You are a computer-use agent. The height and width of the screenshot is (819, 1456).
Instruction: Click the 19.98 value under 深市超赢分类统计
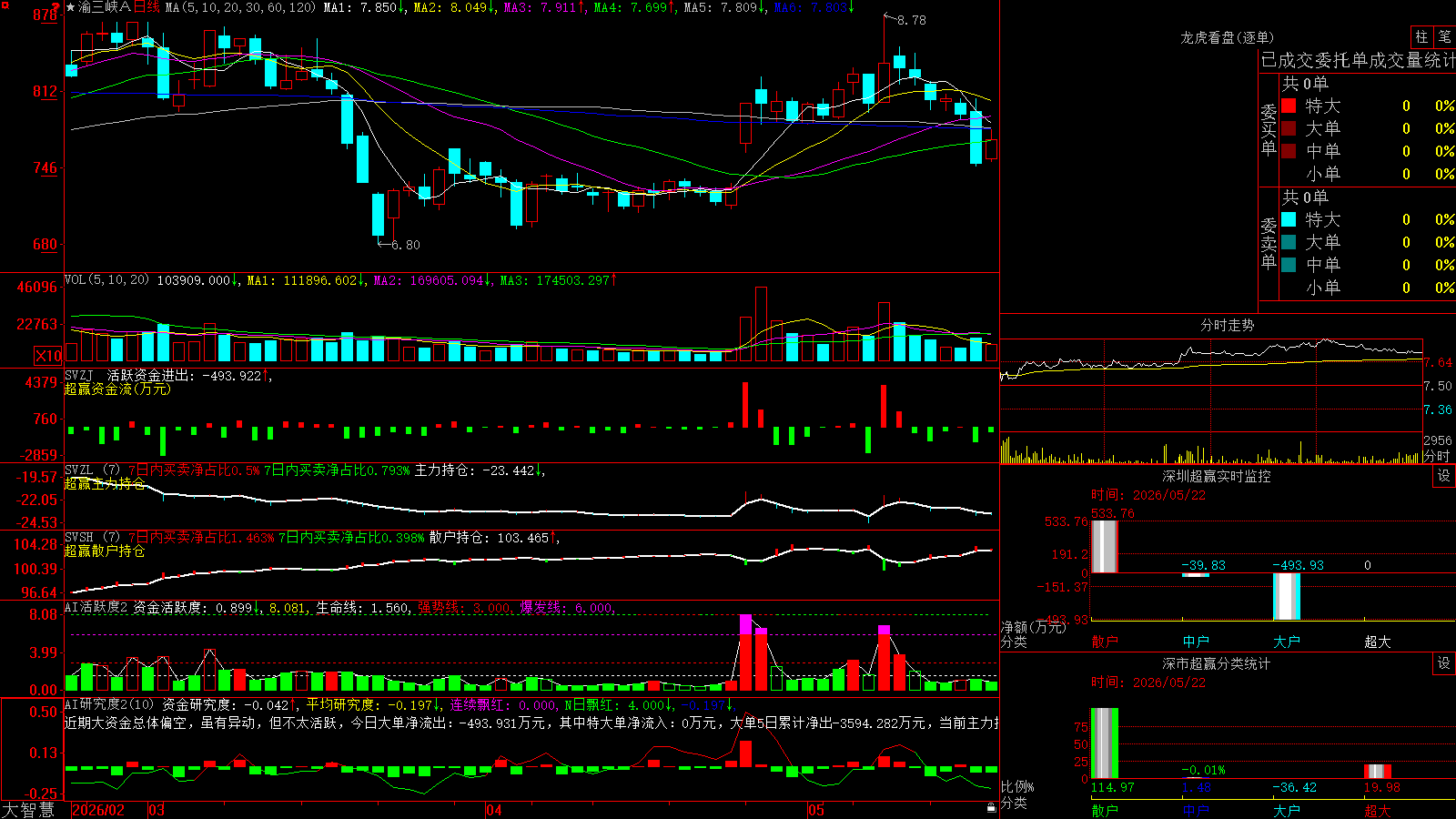[x=1382, y=787]
